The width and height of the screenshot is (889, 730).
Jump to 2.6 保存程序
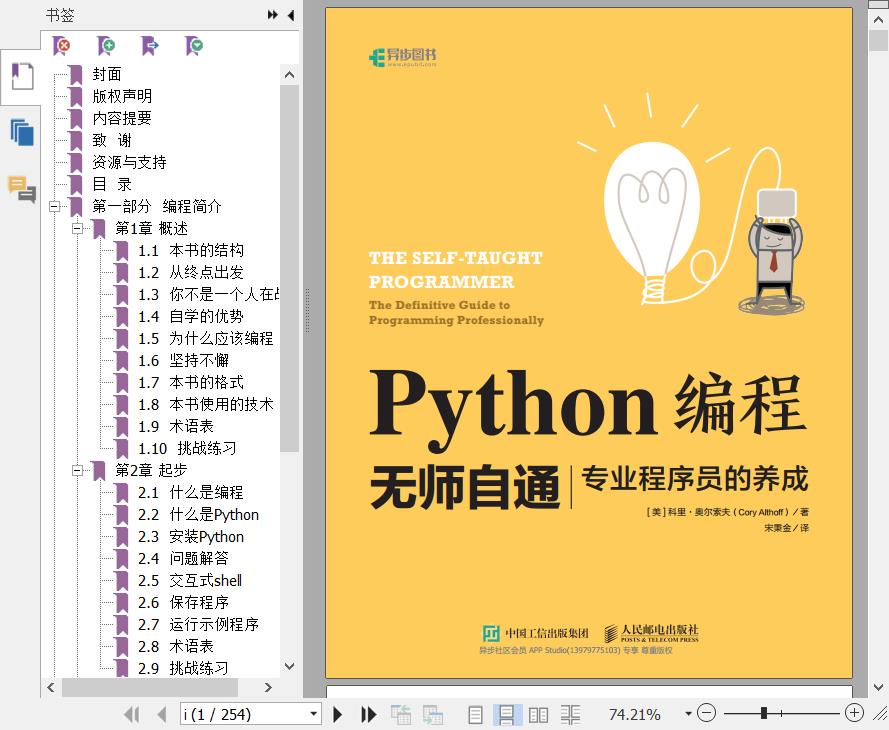(183, 602)
